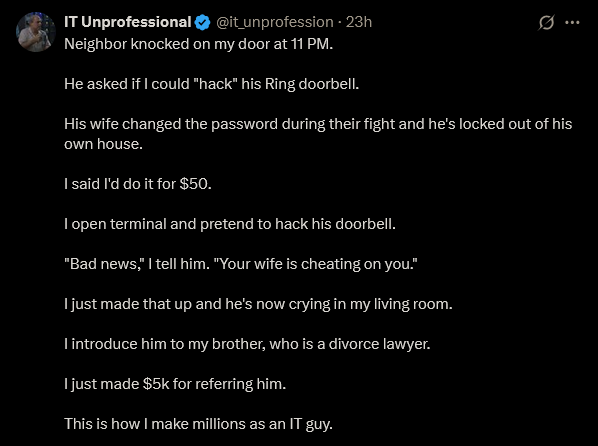Image resolution: width=598 pixels, height=446 pixels.
Task: Click the line mentioning the divorce lawyer brother
Action: coord(247,344)
